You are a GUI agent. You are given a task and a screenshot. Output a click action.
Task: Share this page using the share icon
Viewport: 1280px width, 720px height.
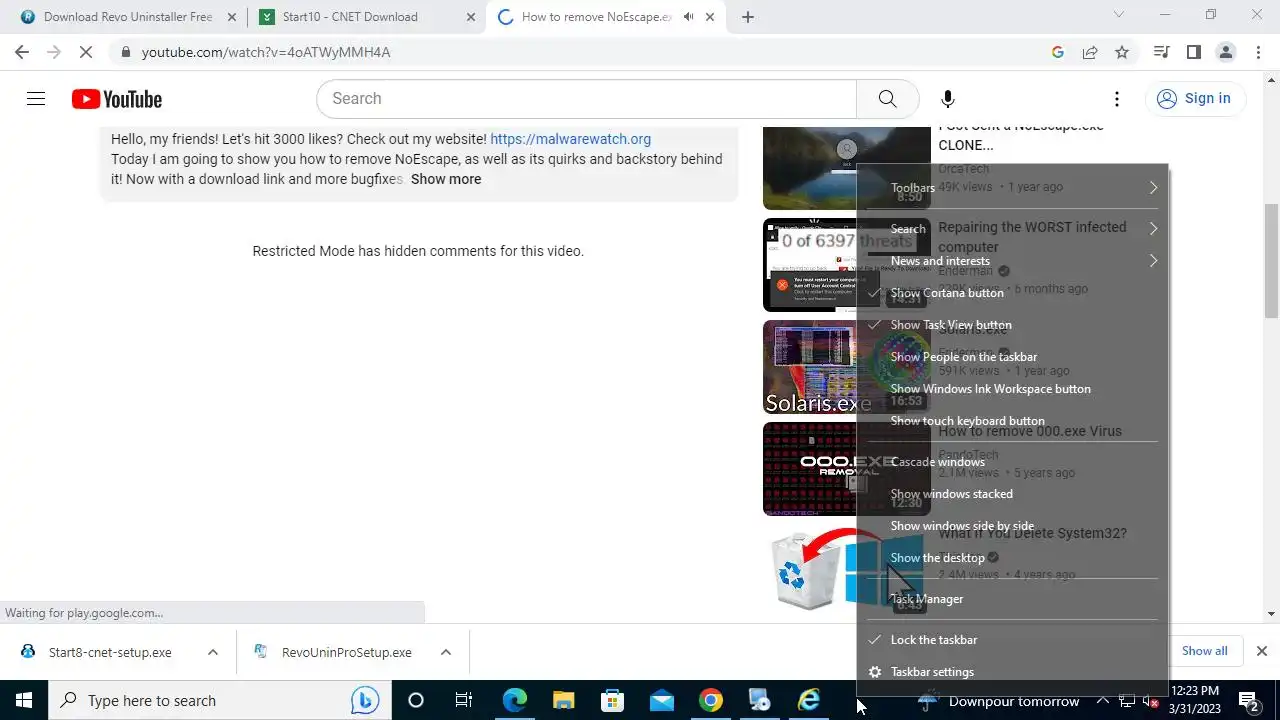[x=1090, y=52]
